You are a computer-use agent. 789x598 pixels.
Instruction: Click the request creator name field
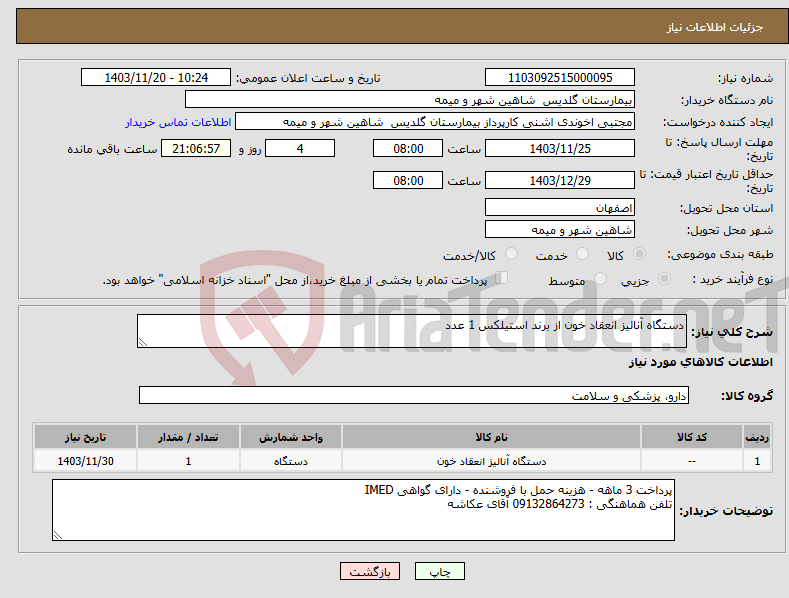tap(435, 122)
